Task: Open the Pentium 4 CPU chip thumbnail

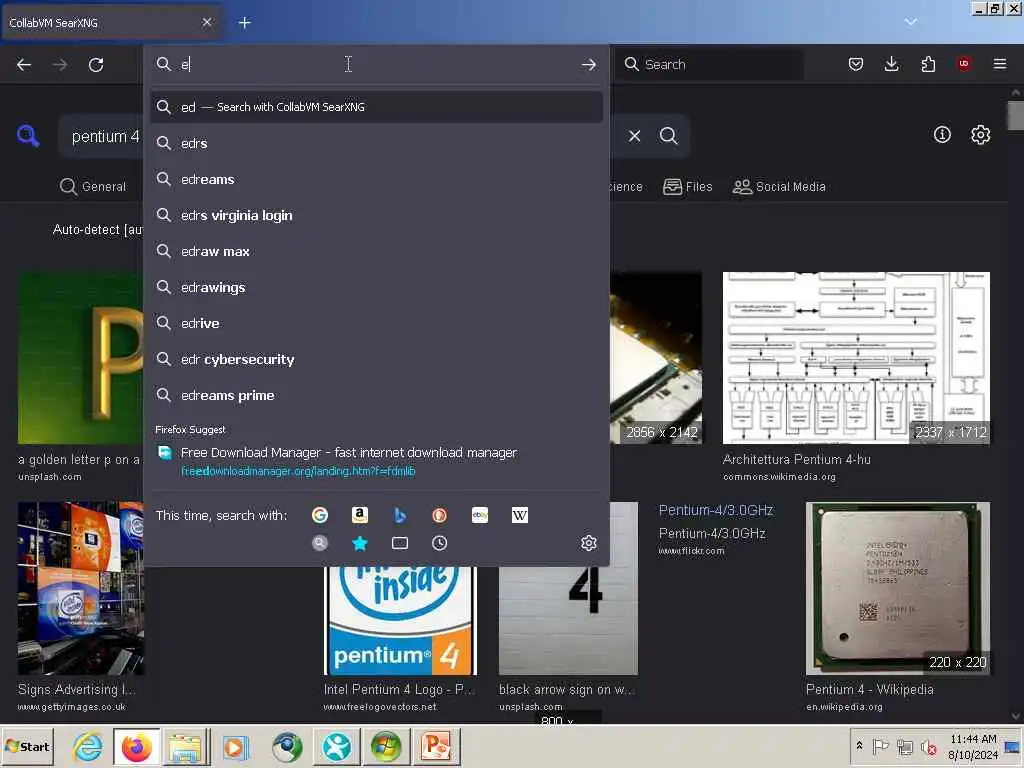Action: click(897, 588)
